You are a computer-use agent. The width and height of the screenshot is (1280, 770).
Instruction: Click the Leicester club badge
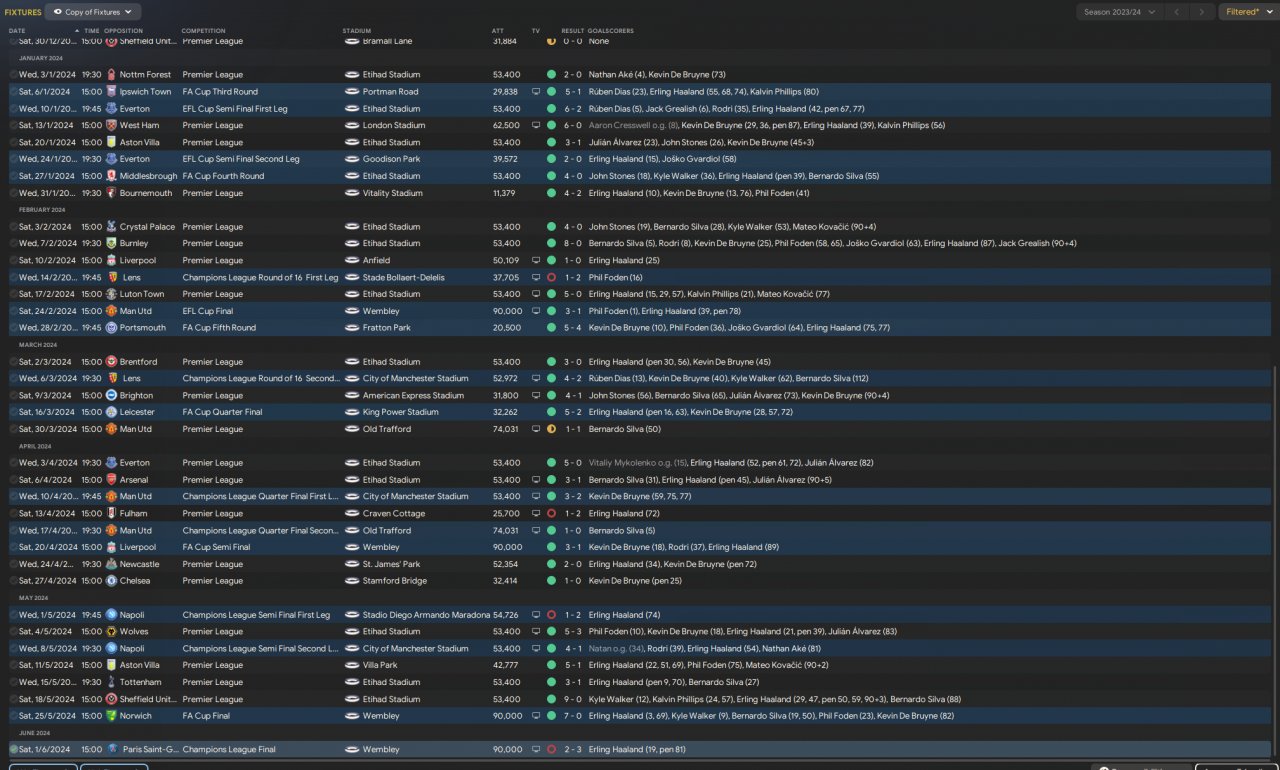[x=111, y=412]
